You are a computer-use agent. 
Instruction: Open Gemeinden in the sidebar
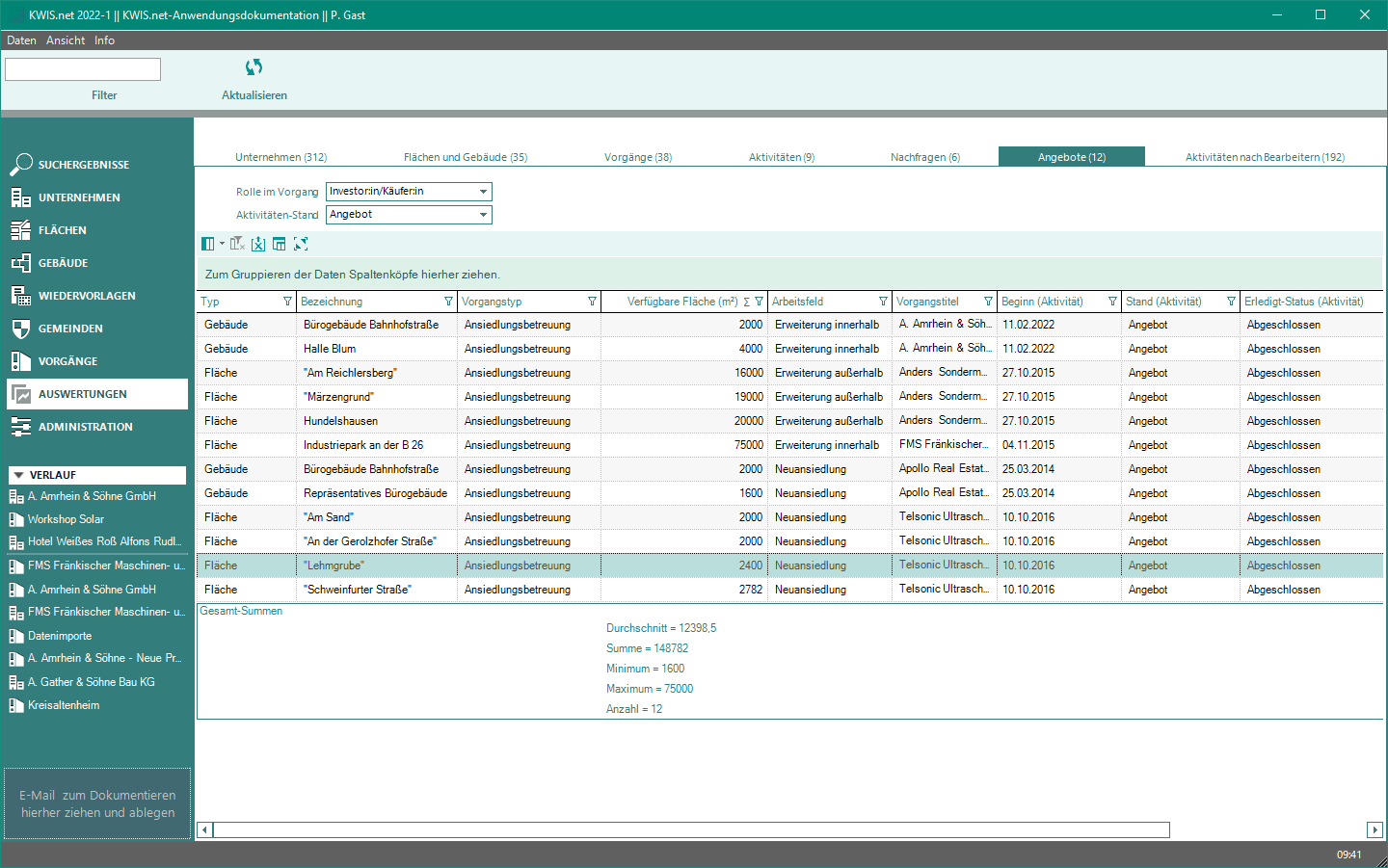96,329
